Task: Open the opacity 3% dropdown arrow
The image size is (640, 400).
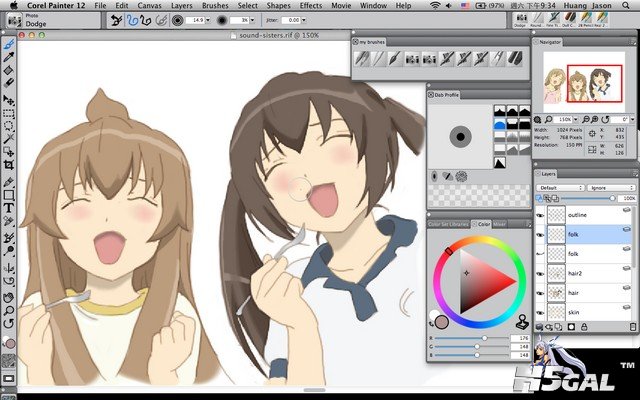Action: (252, 20)
